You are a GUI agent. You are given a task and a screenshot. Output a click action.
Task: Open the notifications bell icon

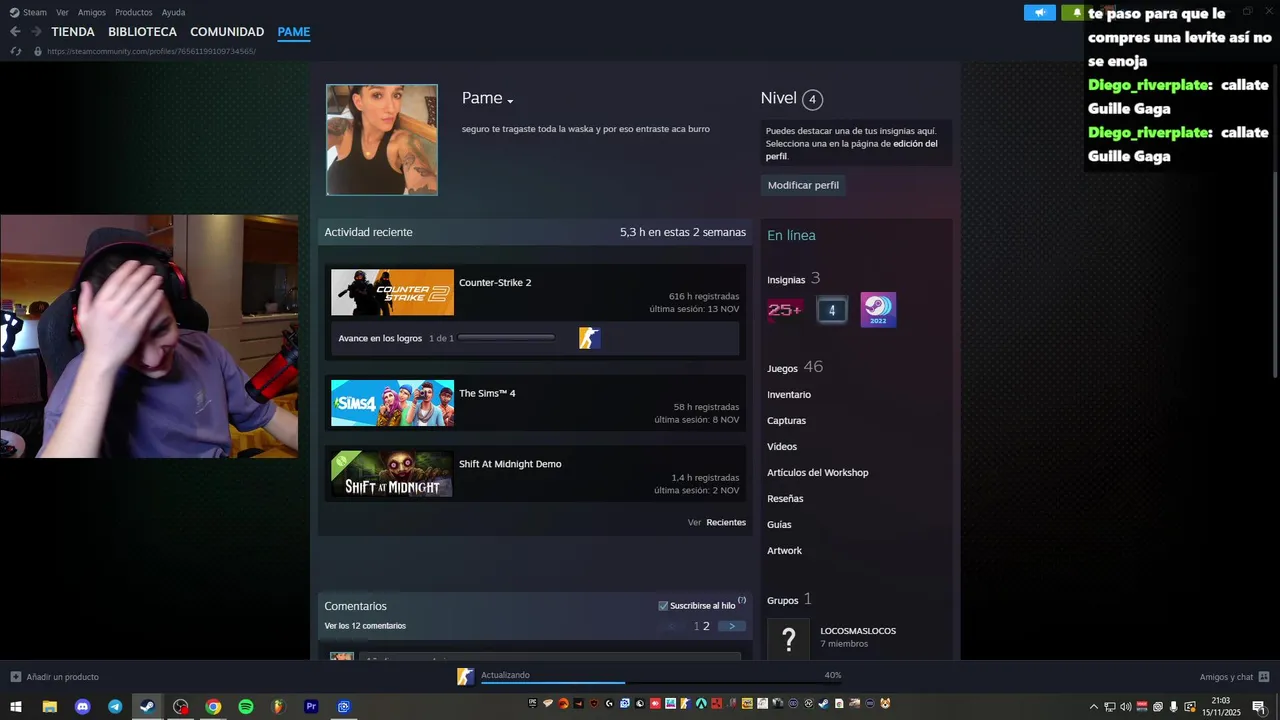[x=1076, y=13]
